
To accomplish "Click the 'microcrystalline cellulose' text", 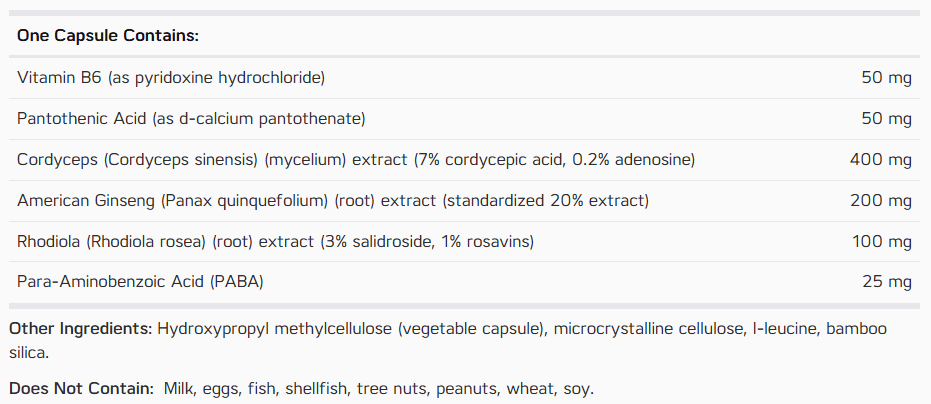I will click(647, 329).
